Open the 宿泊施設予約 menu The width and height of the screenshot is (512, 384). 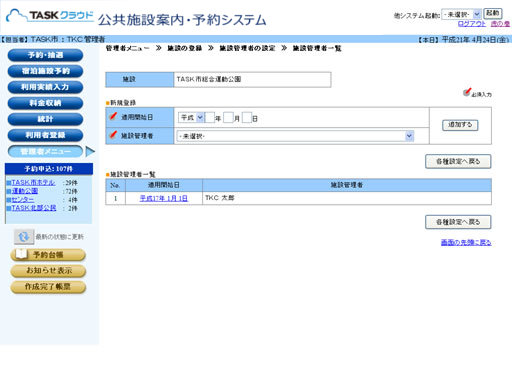pyautogui.click(x=45, y=71)
